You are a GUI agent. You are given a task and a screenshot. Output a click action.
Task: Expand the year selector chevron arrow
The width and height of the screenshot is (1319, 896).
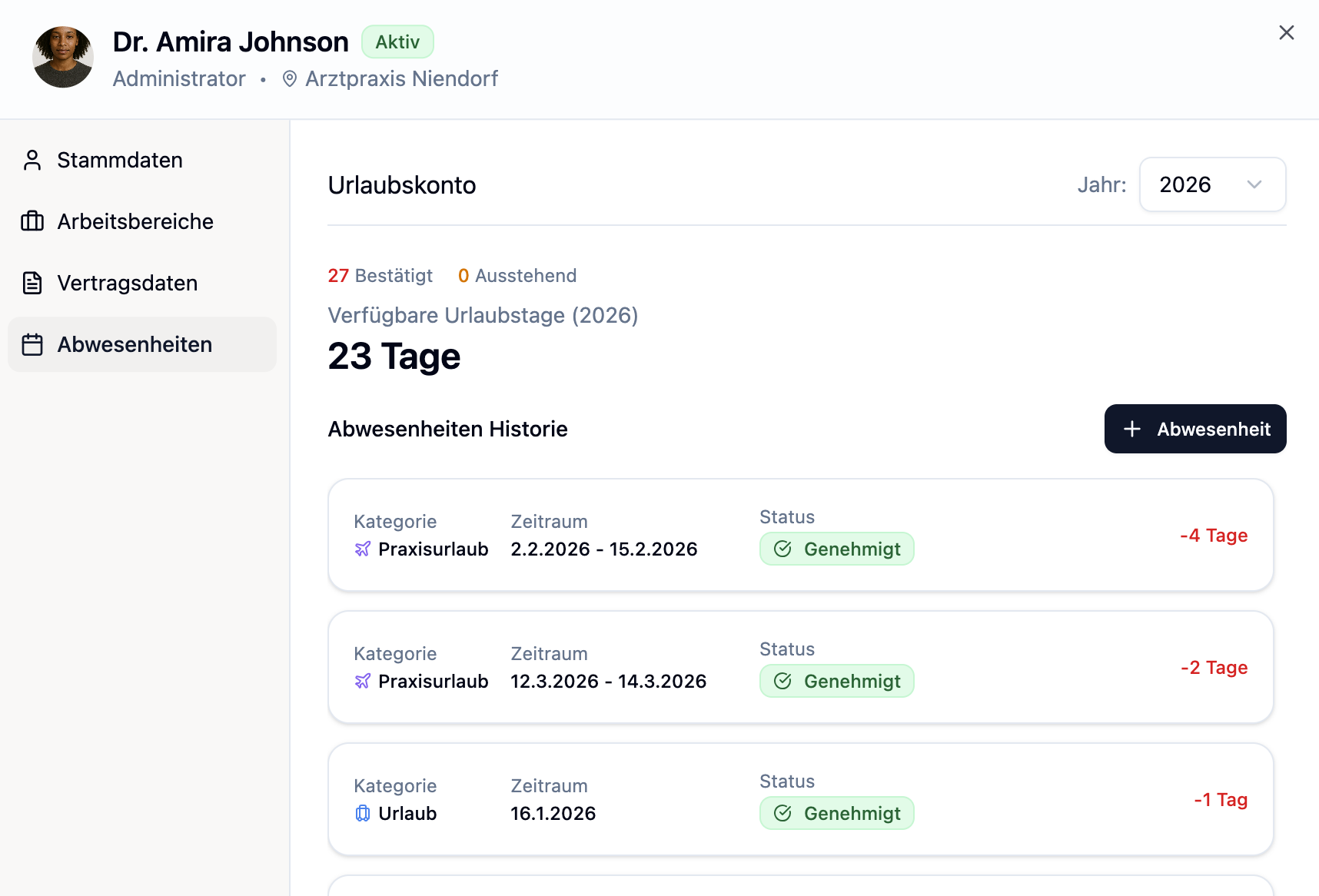pyautogui.click(x=1254, y=184)
